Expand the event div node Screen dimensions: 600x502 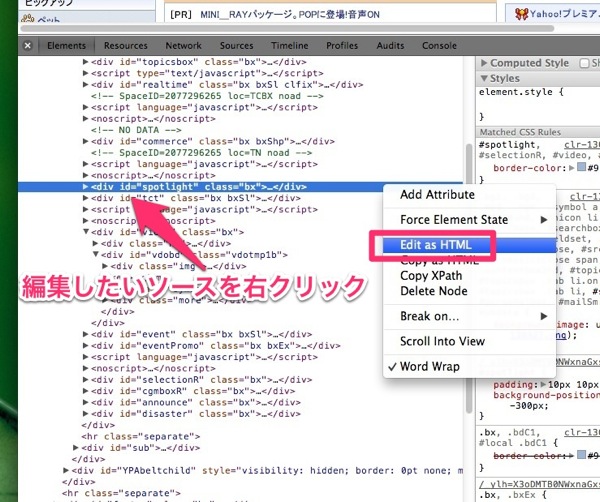(85, 334)
